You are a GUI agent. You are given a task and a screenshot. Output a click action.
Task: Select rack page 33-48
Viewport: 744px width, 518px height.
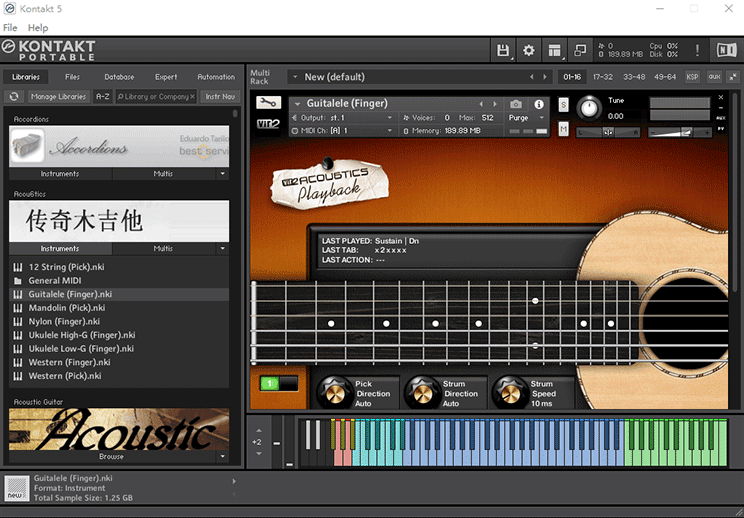(x=634, y=77)
